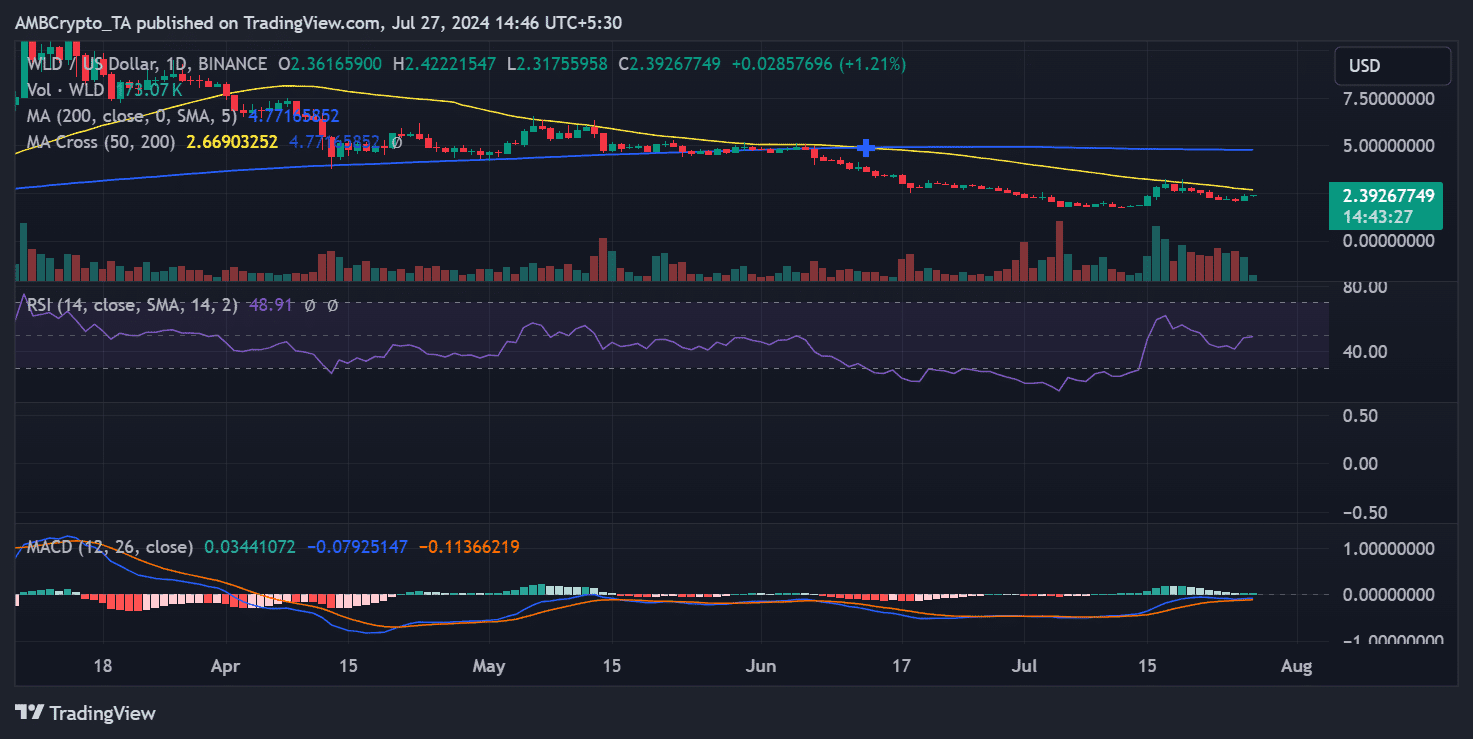Image resolution: width=1473 pixels, height=739 pixels.
Task: Click the RSI value 48.91
Action: tap(270, 305)
